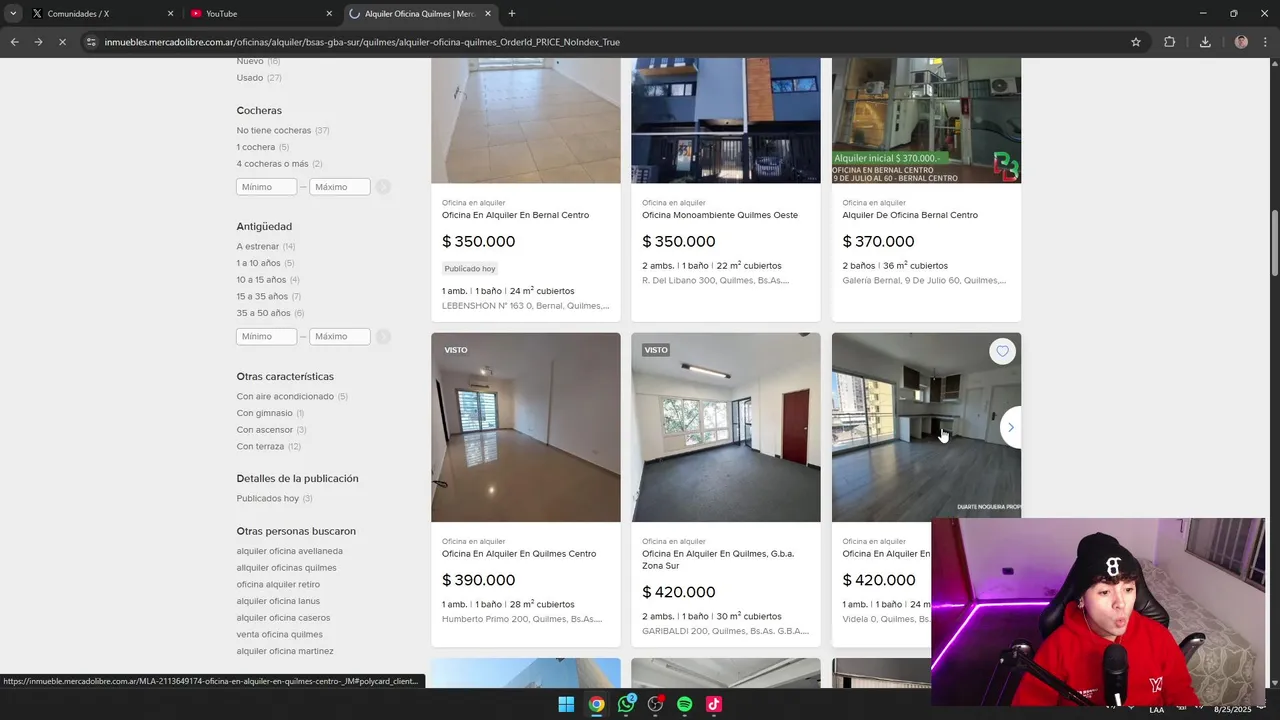Image resolution: width=1280 pixels, height=720 pixels.
Task: Open the Galería Bernal listing photo thumbnail
Action: (x=926, y=120)
